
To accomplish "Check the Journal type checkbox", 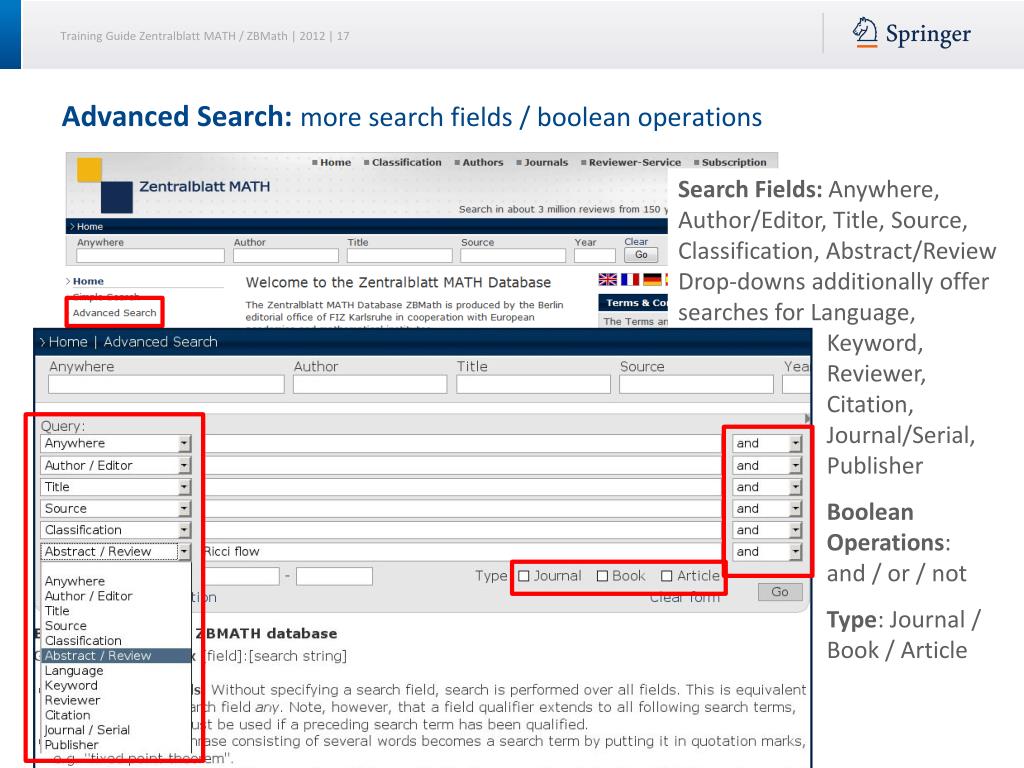I will (524, 576).
